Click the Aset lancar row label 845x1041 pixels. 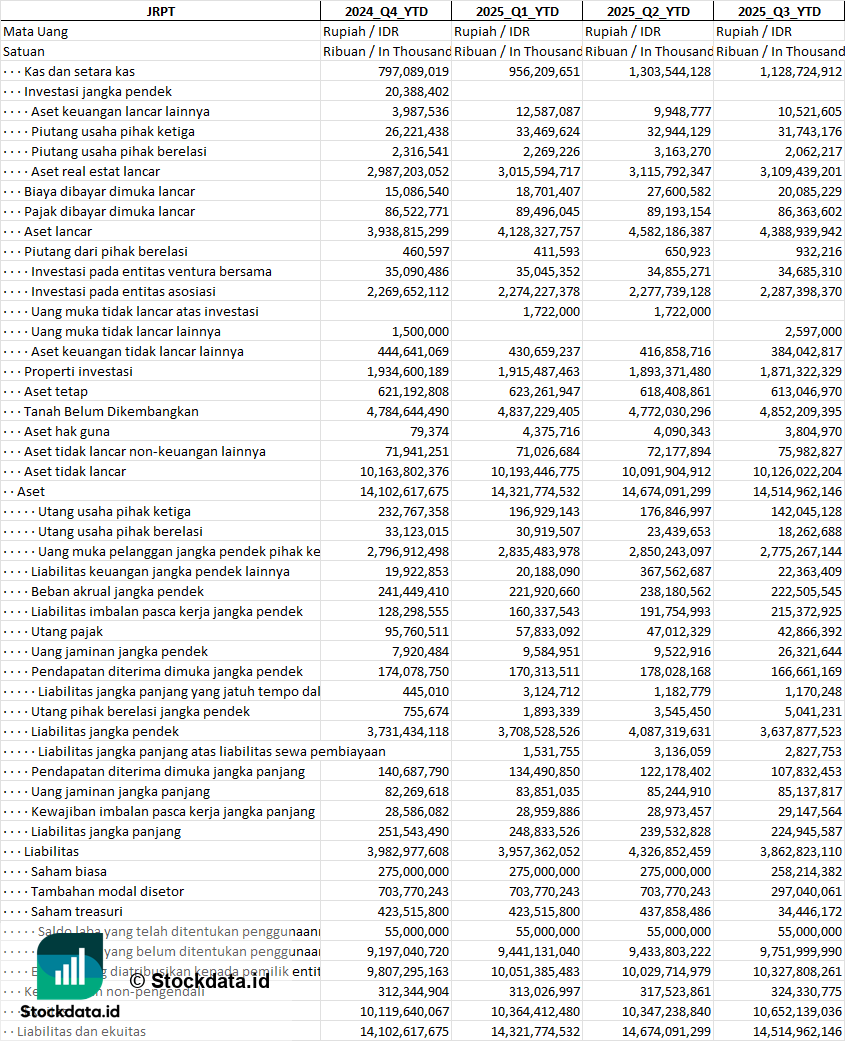tap(58, 231)
